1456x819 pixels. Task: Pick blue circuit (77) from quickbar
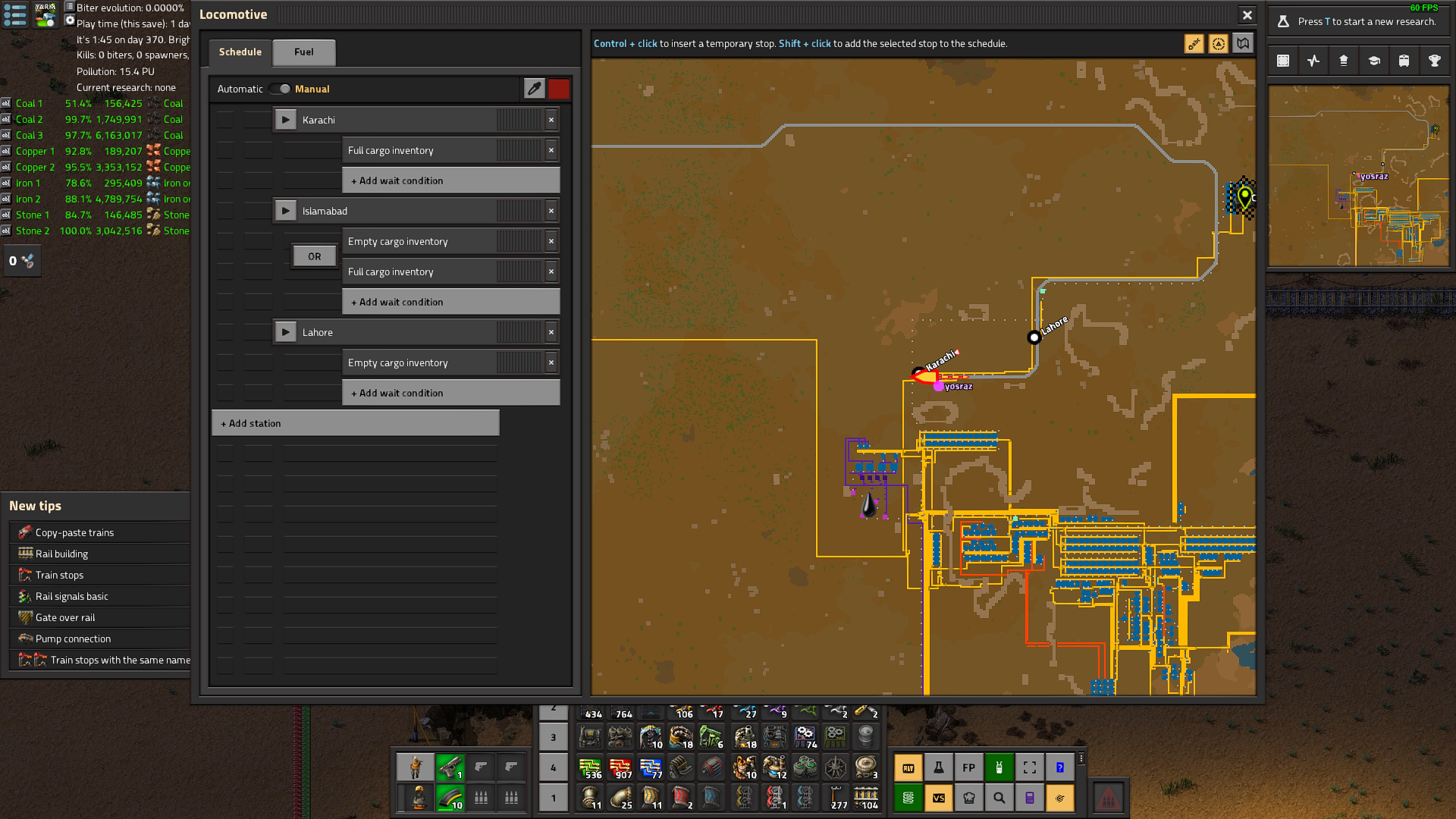tap(651, 767)
